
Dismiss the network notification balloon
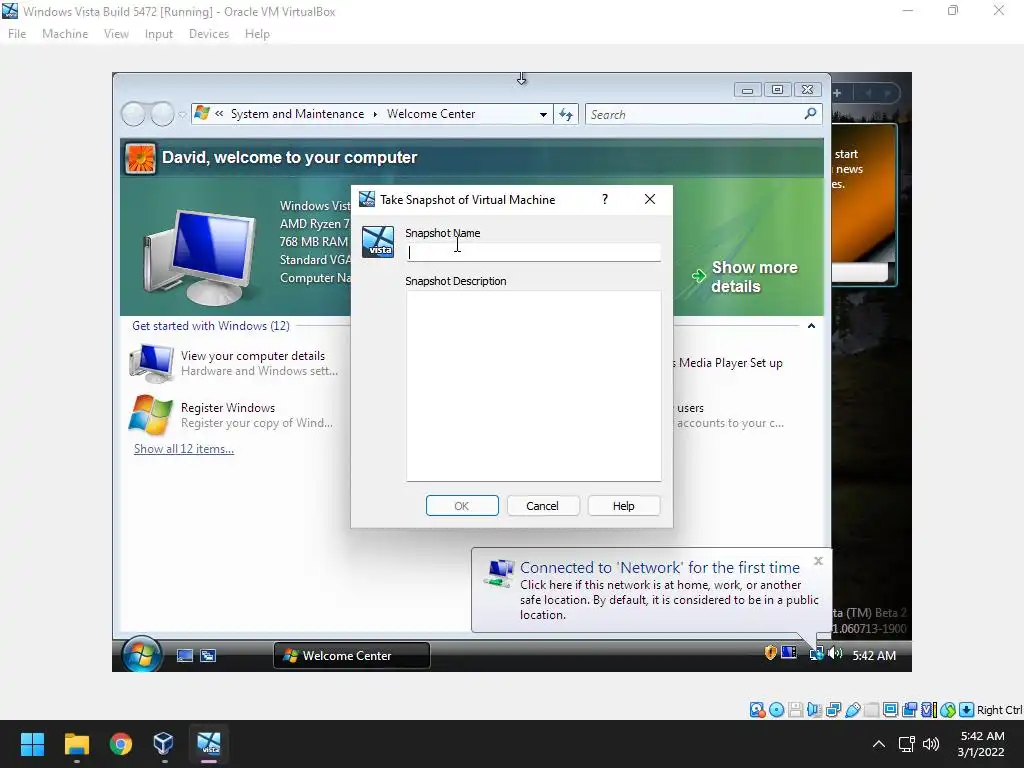[x=818, y=561]
